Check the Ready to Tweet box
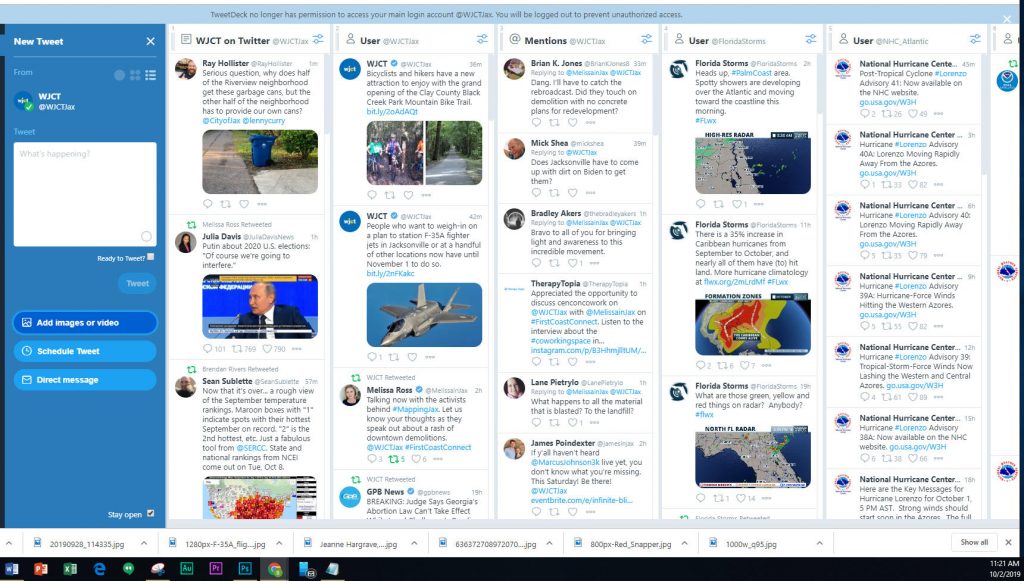1024x581 pixels. (151, 257)
